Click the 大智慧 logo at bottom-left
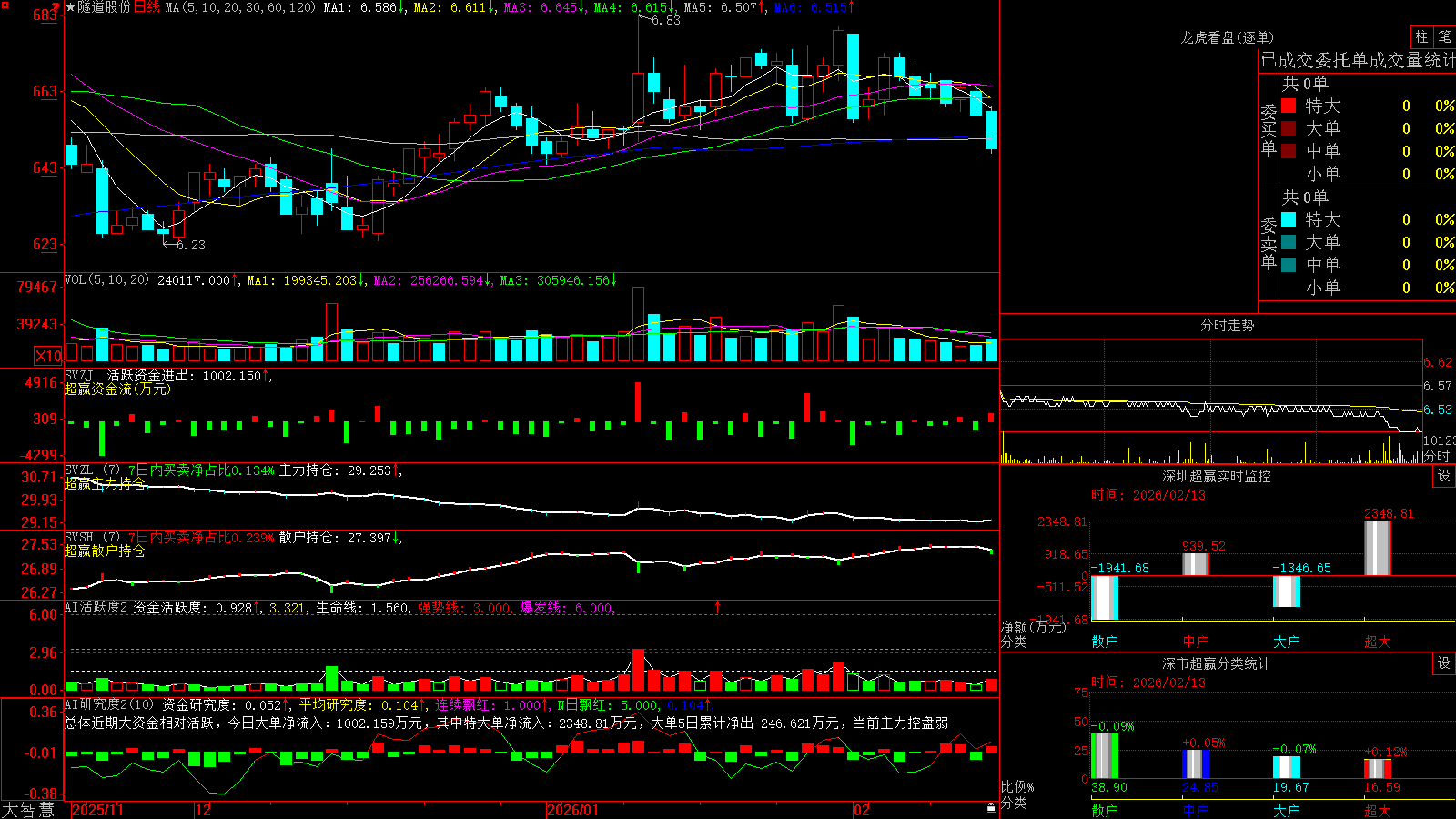This screenshot has width=1456, height=819. coord(28,809)
